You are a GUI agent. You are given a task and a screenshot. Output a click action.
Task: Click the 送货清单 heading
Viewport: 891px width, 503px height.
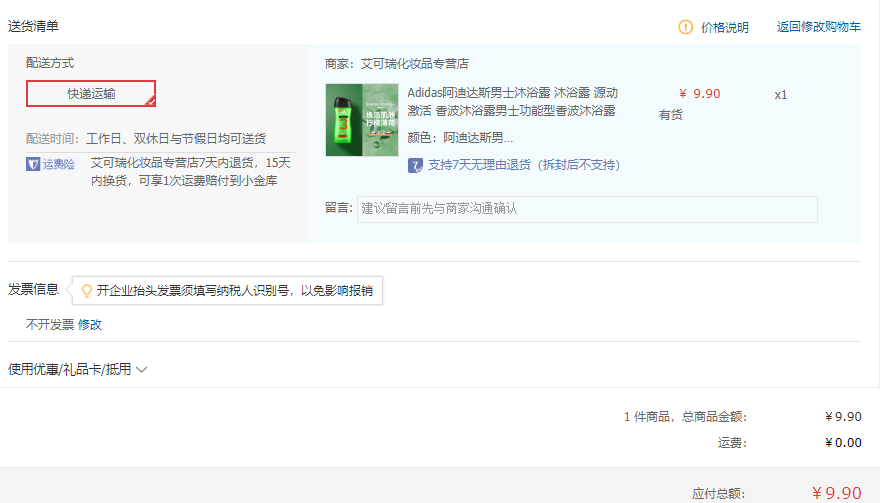[33, 26]
